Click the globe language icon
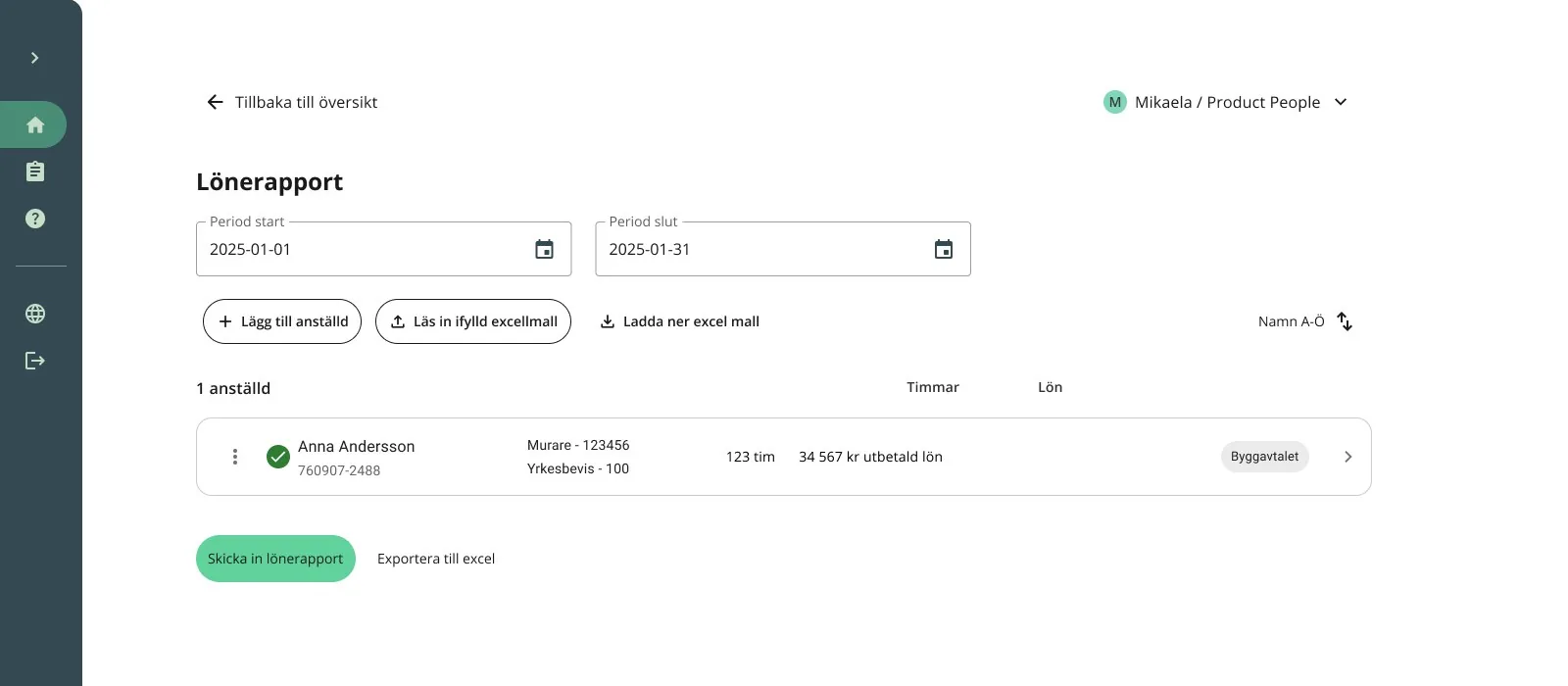Image resolution: width=1568 pixels, height=686 pixels. 35,314
